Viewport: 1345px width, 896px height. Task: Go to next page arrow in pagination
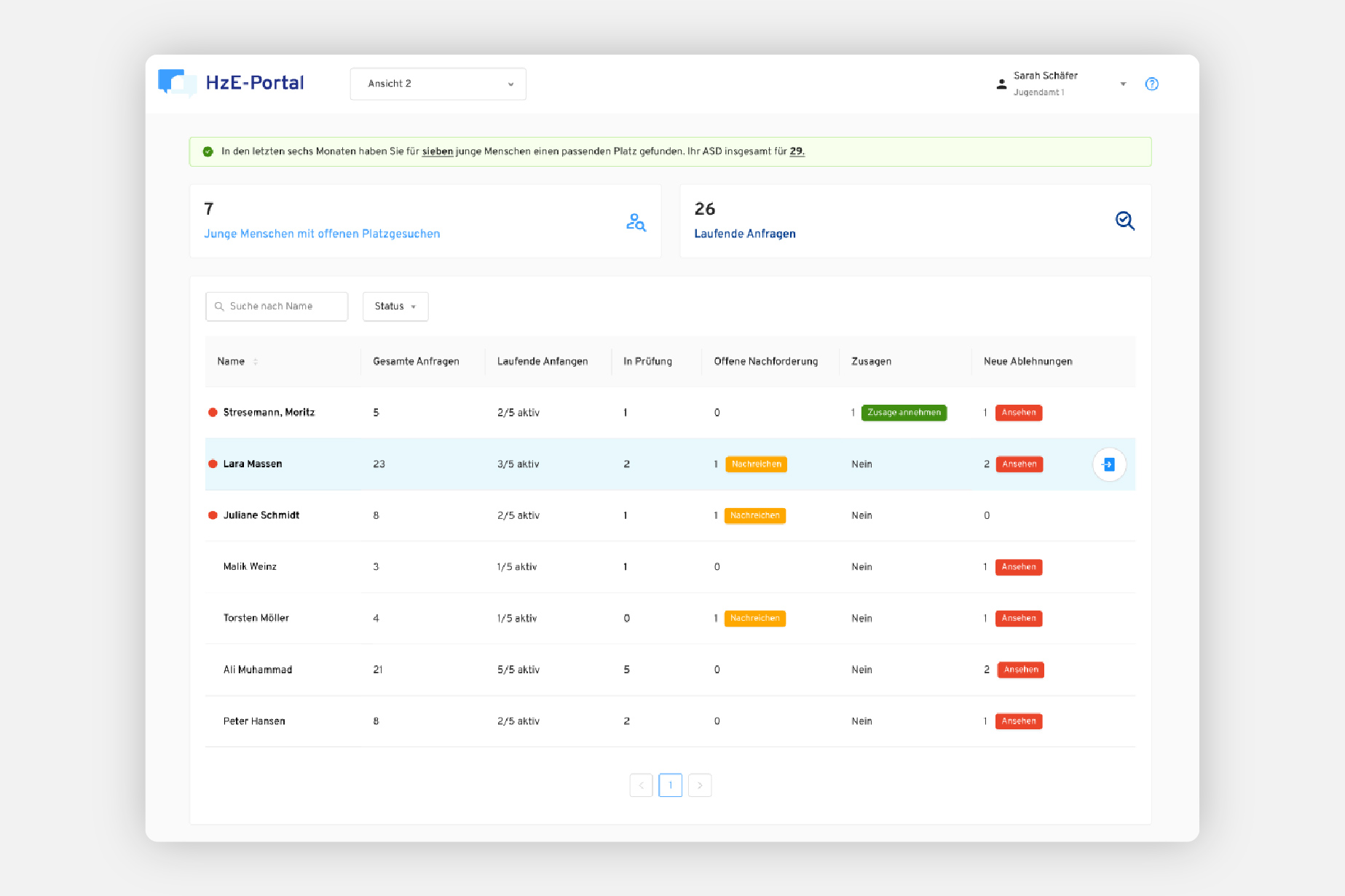[700, 785]
